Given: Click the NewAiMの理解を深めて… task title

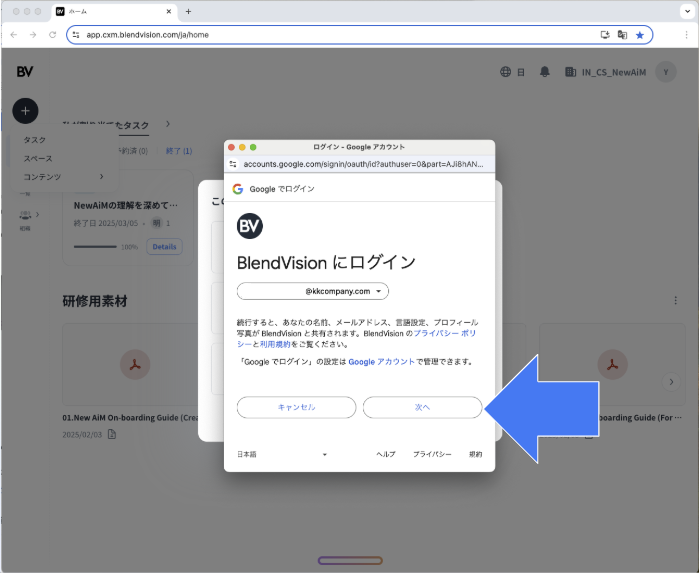Looking at the screenshot, I should tap(126, 205).
